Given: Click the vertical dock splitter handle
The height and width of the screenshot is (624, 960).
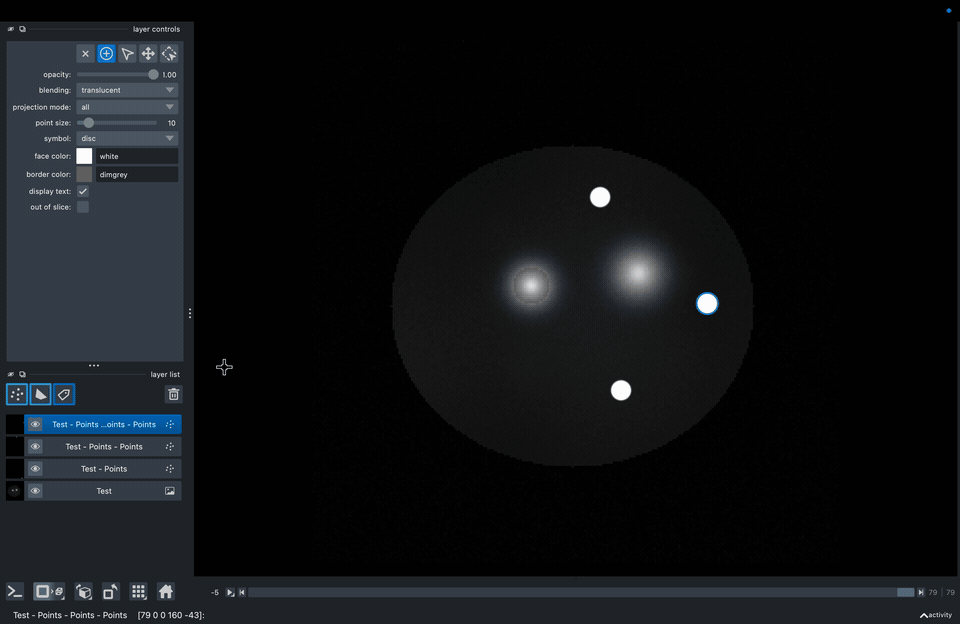Looking at the screenshot, I should point(190,314).
